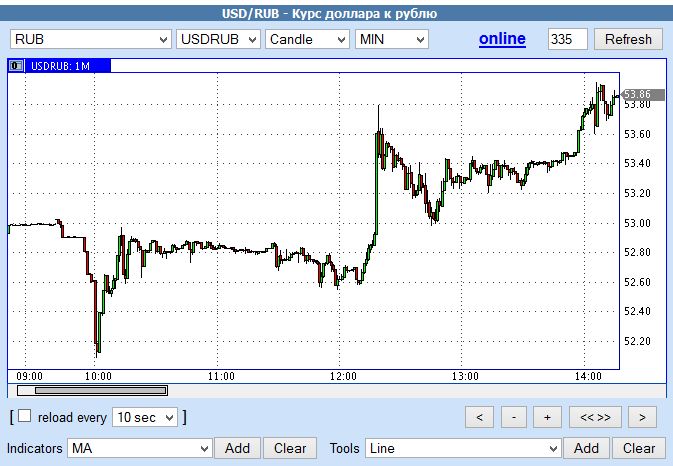This screenshot has height=466, width=673.
Task: Click the << >> expand range button
Action: tap(595, 417)
